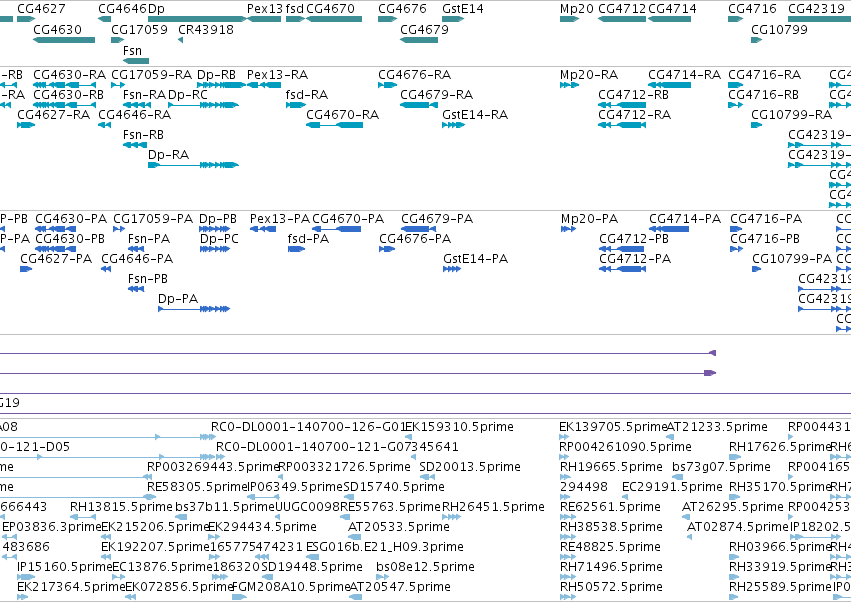Viewport: 851px width, 602px height.
Task: Click EST EK159310.5prime
Action: 459,427
